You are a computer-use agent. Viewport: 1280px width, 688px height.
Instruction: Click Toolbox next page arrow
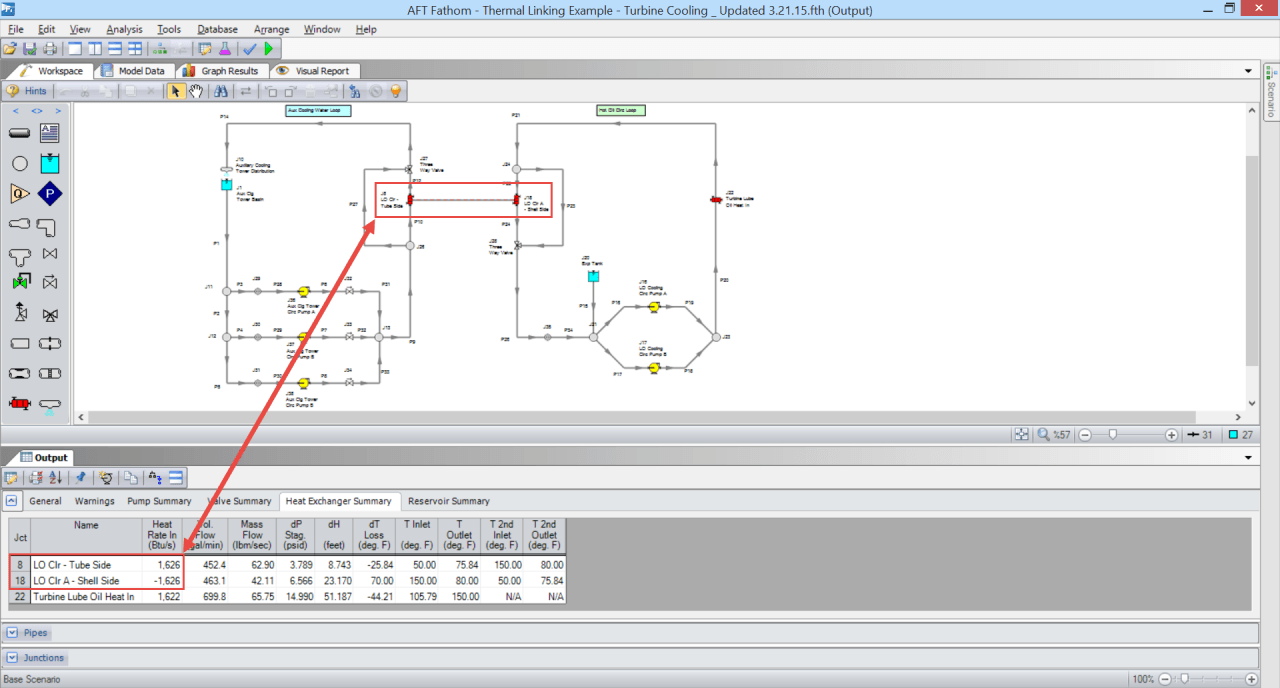[58, 111]
